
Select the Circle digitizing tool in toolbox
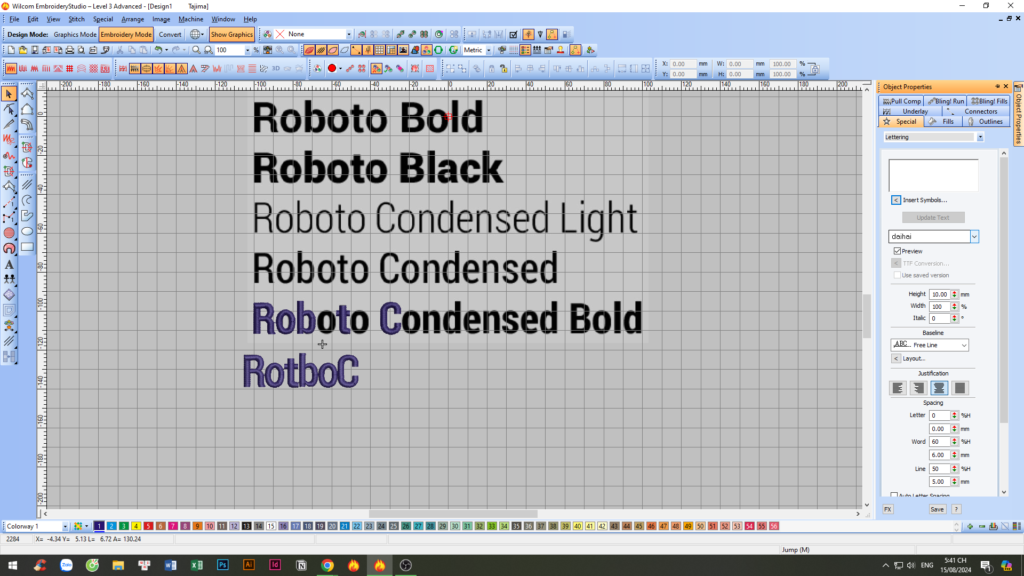(x=9, y=232)
